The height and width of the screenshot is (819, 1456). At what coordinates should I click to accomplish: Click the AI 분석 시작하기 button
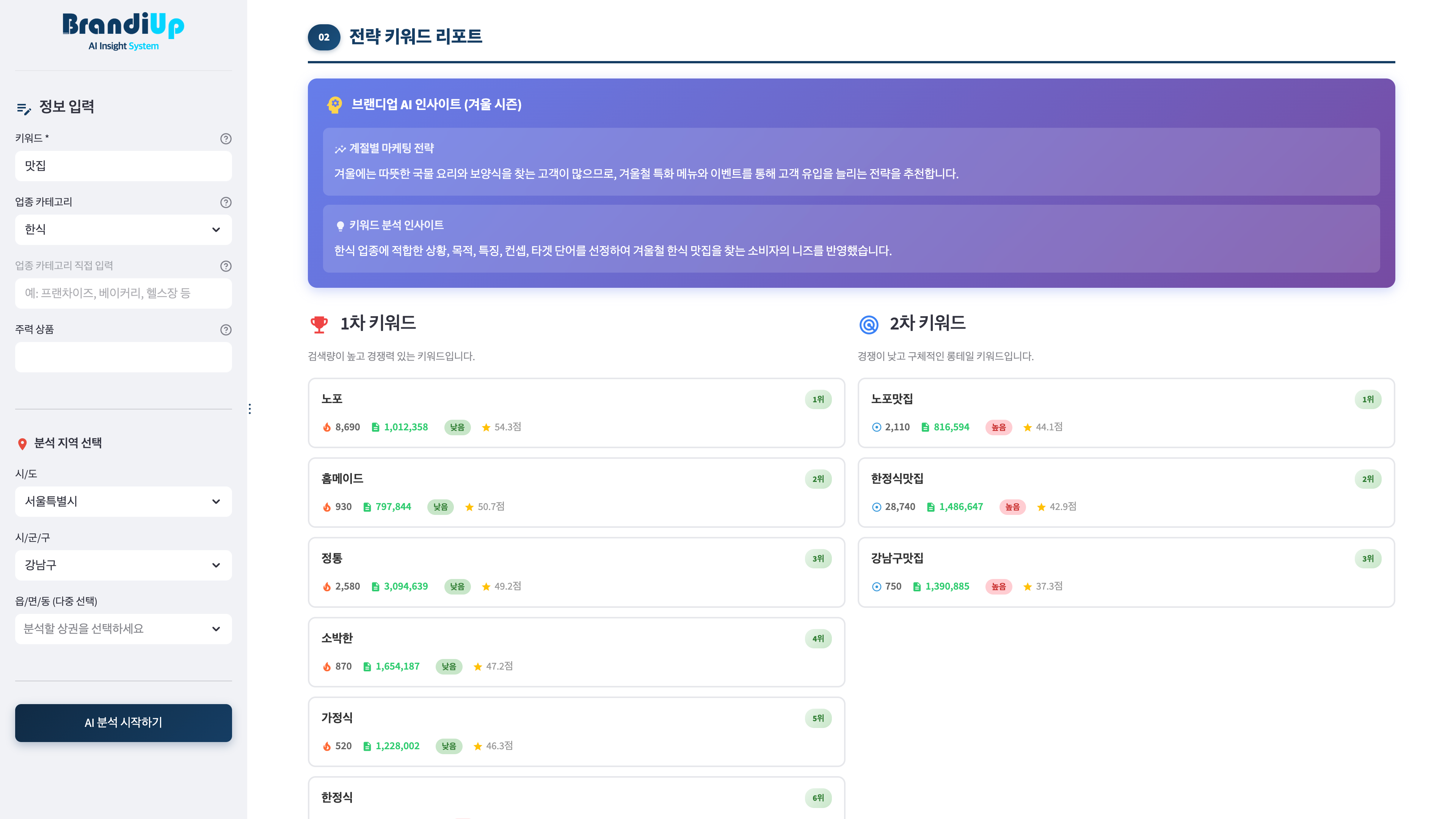123,723
